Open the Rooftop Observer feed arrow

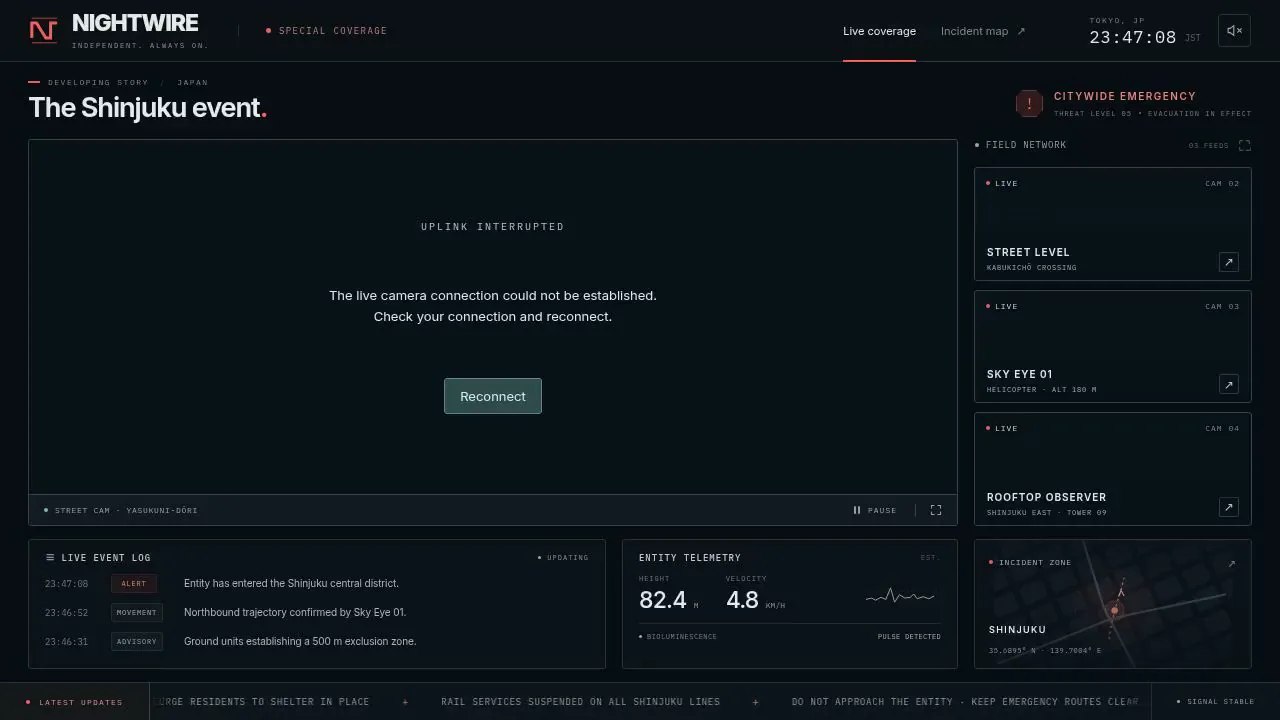coord(1229,507)
